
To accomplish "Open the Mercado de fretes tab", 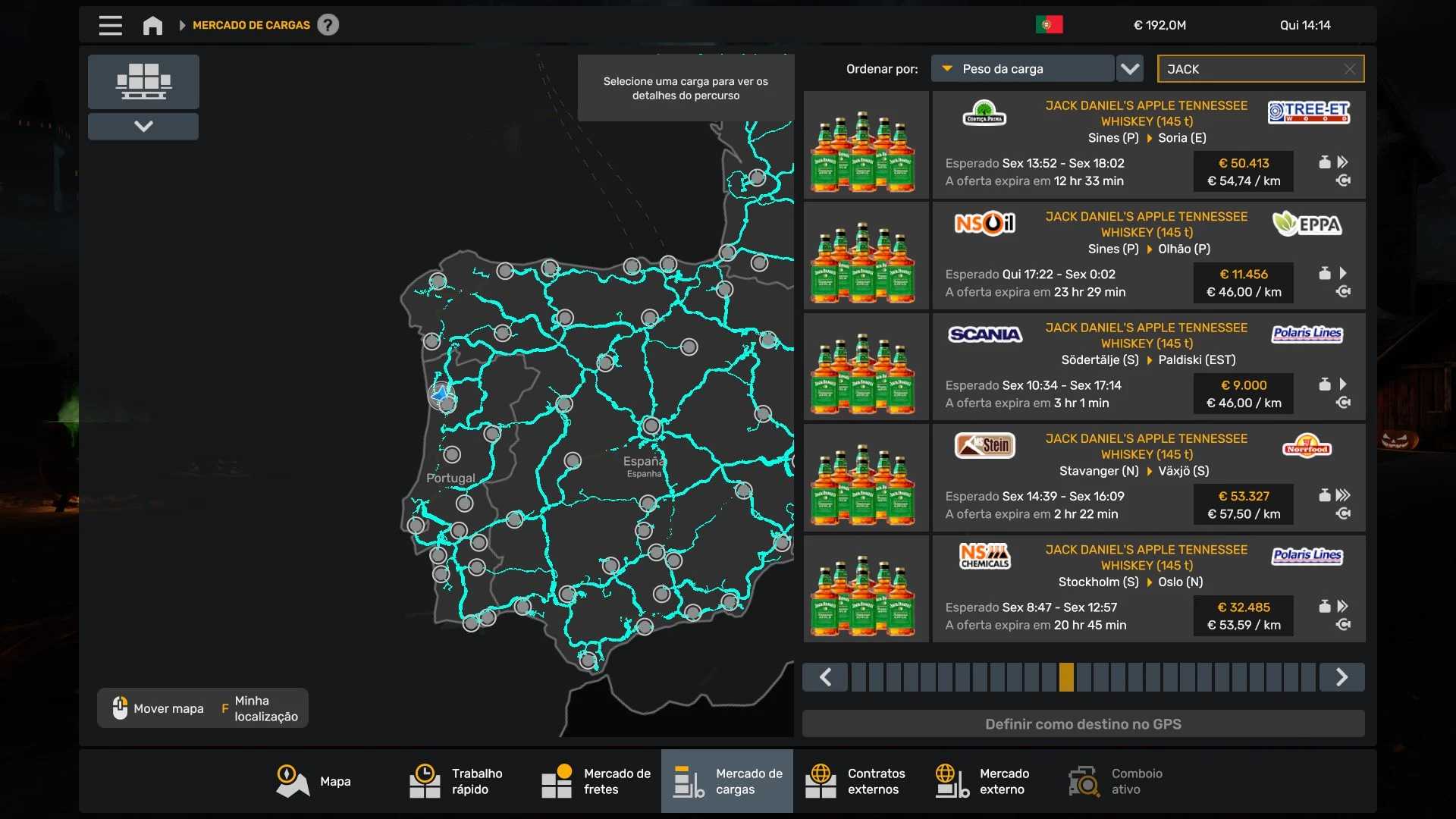I will click(596, 781).
